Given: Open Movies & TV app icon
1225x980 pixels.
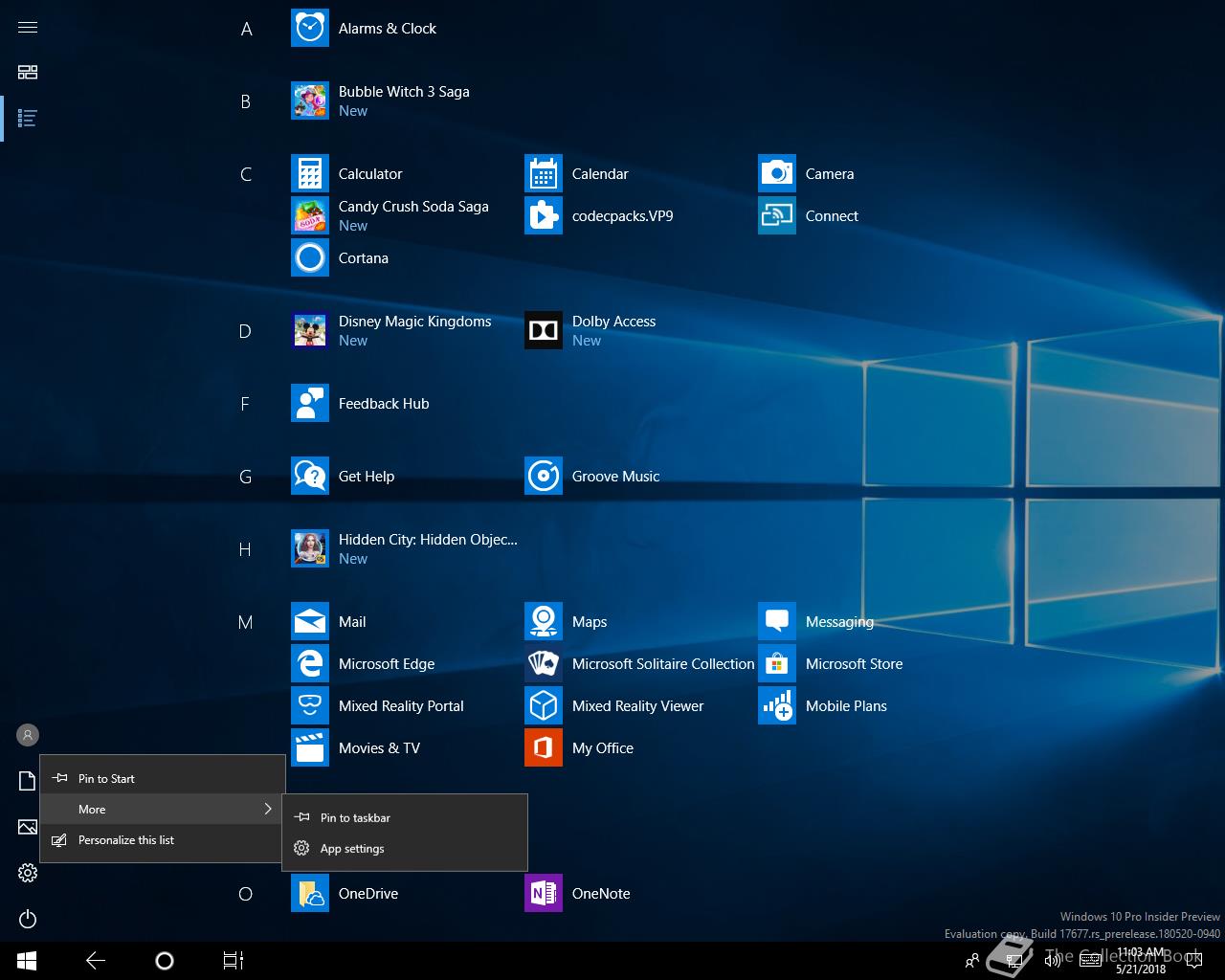Looking at the screenshot, I should coord(310,747).
